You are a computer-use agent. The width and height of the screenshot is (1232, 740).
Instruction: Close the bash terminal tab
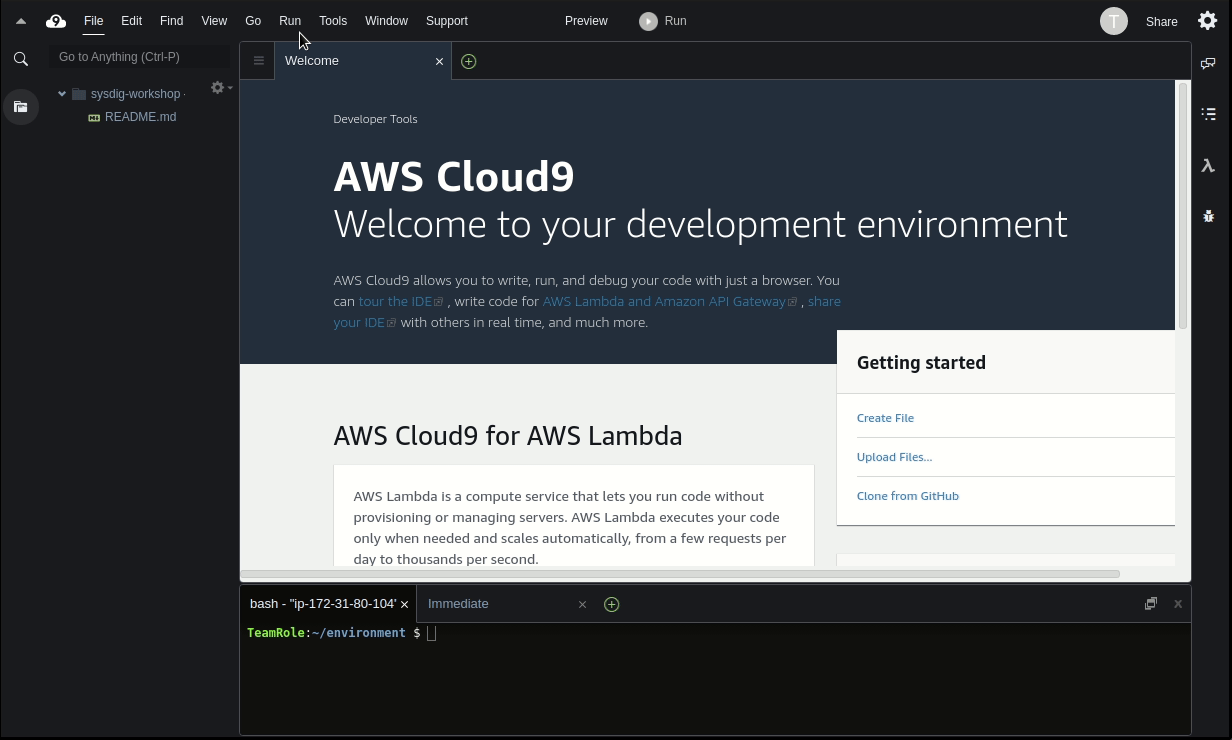404,605
